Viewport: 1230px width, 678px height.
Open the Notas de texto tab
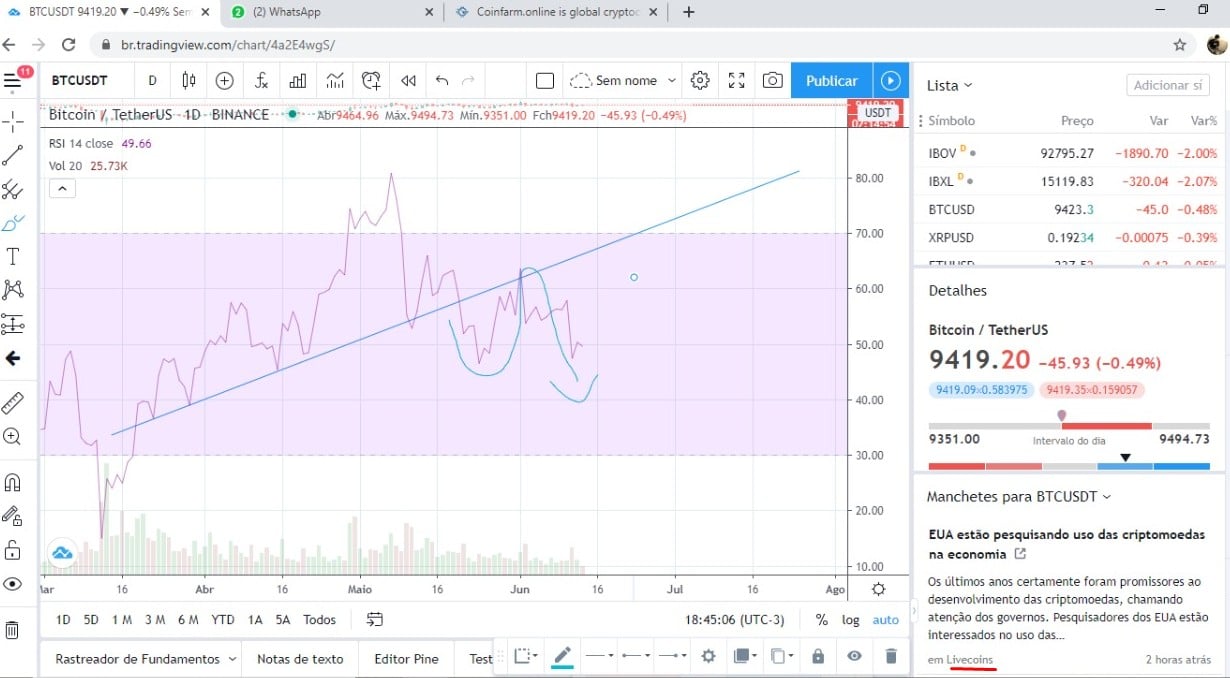(300, 659)
